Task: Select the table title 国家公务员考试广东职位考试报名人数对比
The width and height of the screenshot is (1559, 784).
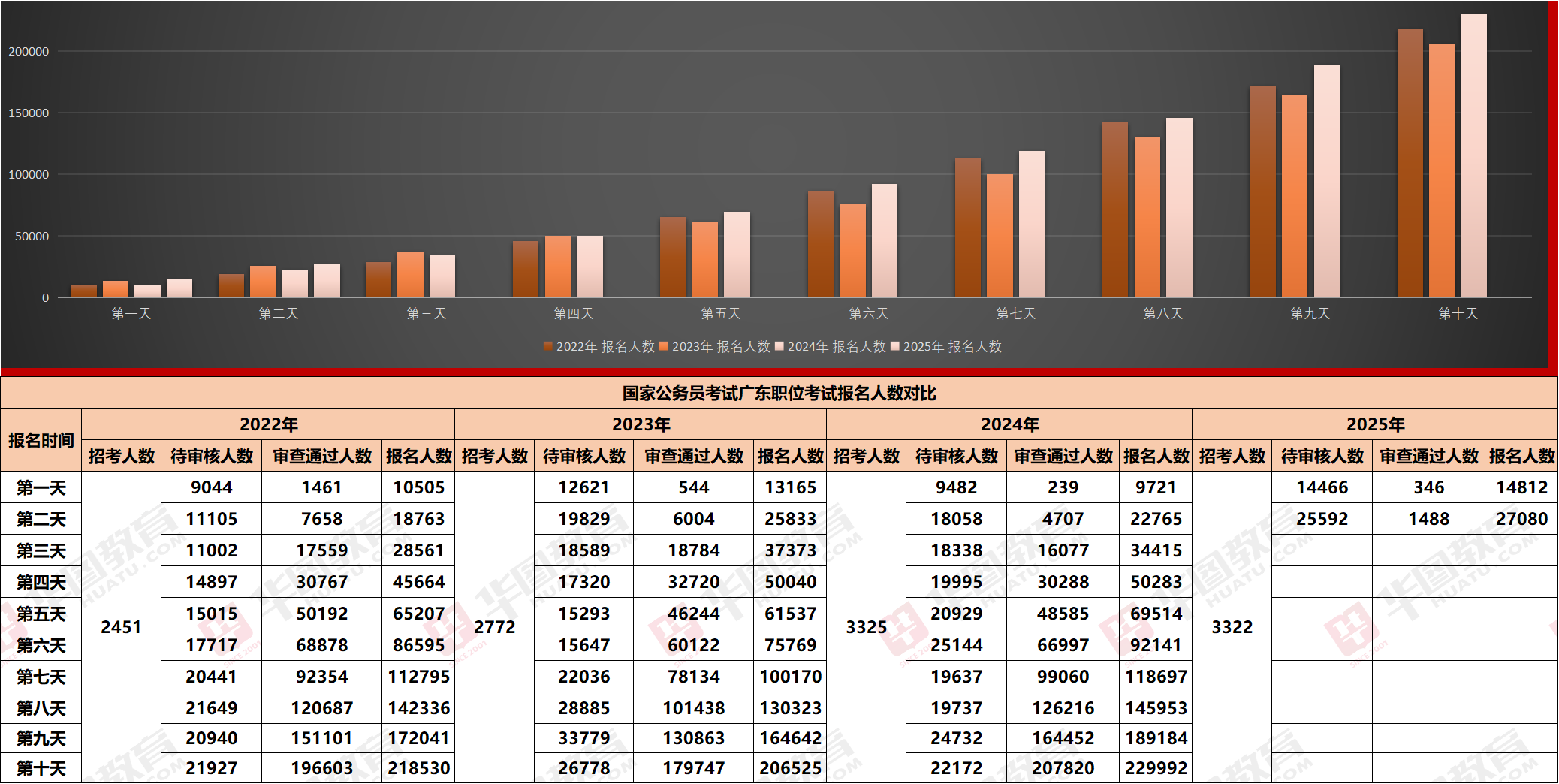Action: (x=779, y=394)
